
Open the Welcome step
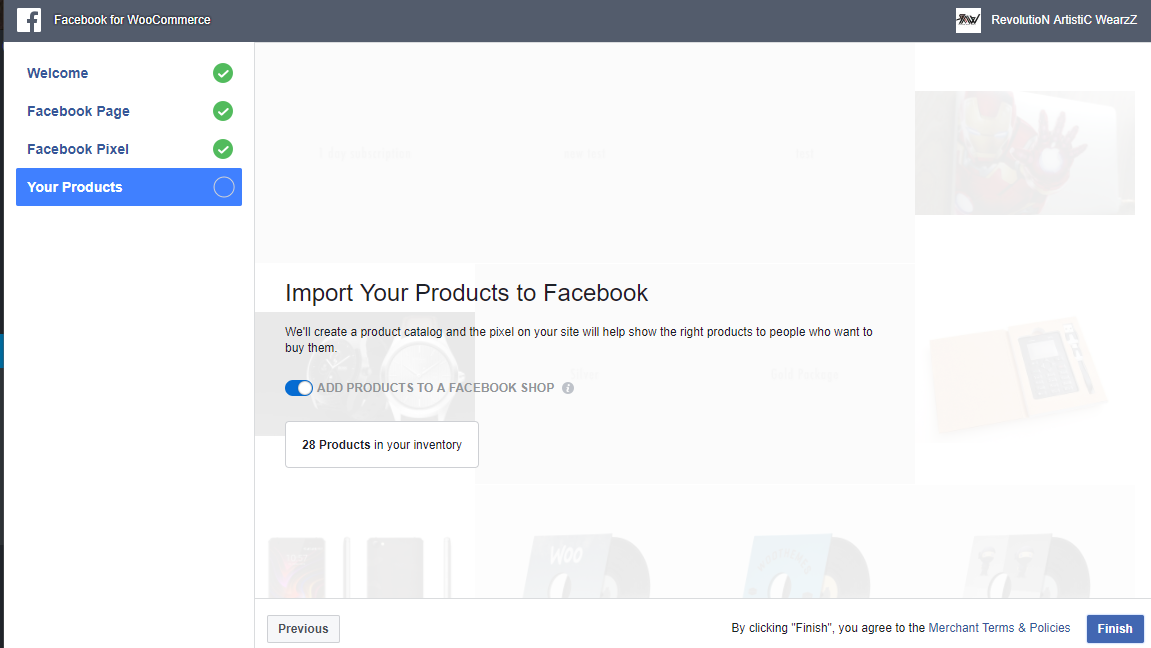pyautogui.click(x=57, y=73)
